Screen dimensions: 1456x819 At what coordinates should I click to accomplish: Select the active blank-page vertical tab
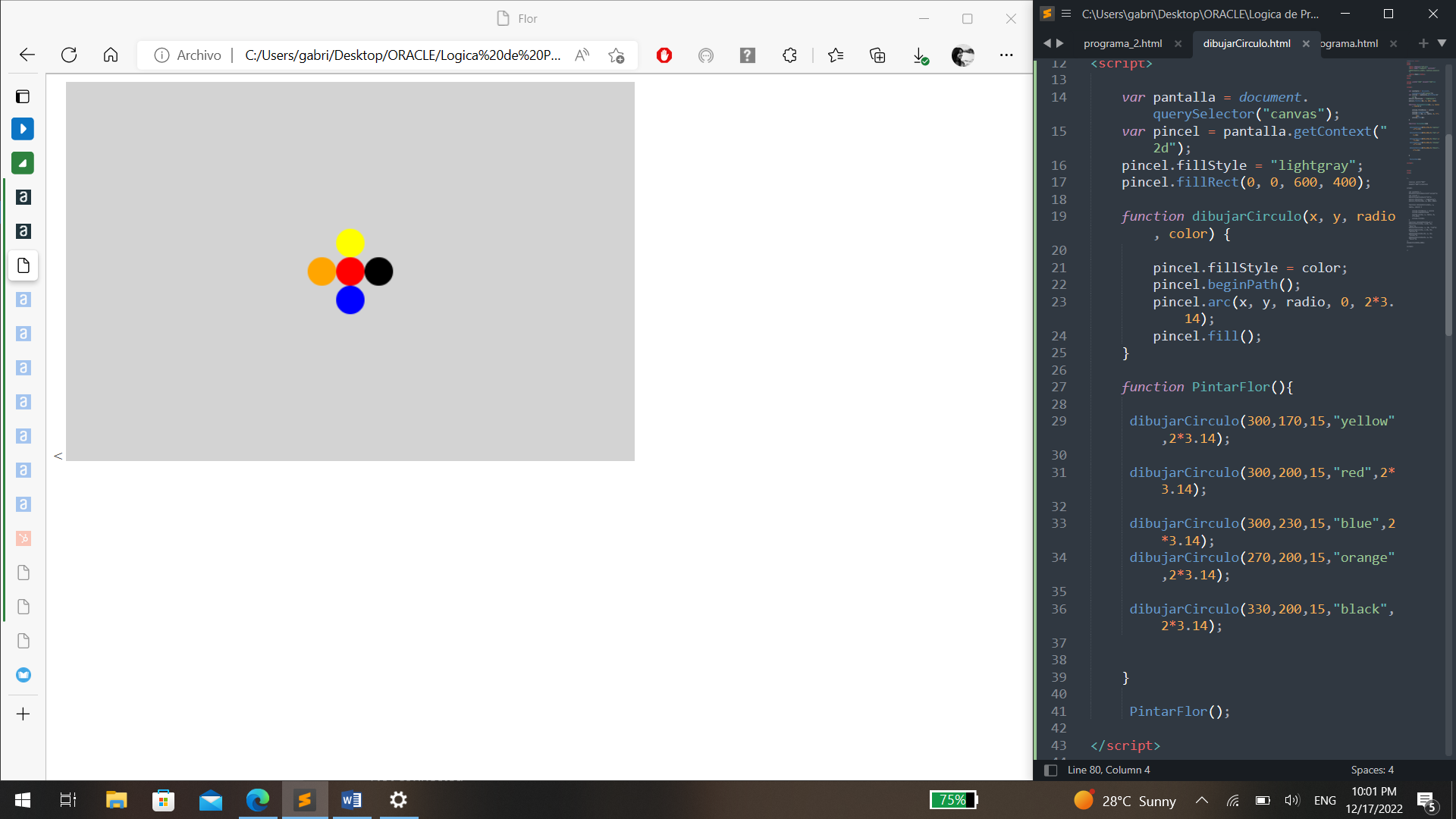coord(24,265)
